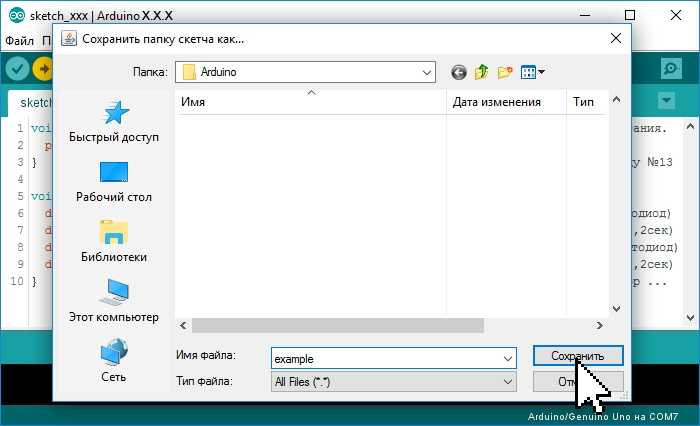
Task: Select Быстрый доступ in the places sidebar
Action: click(114, 121)
